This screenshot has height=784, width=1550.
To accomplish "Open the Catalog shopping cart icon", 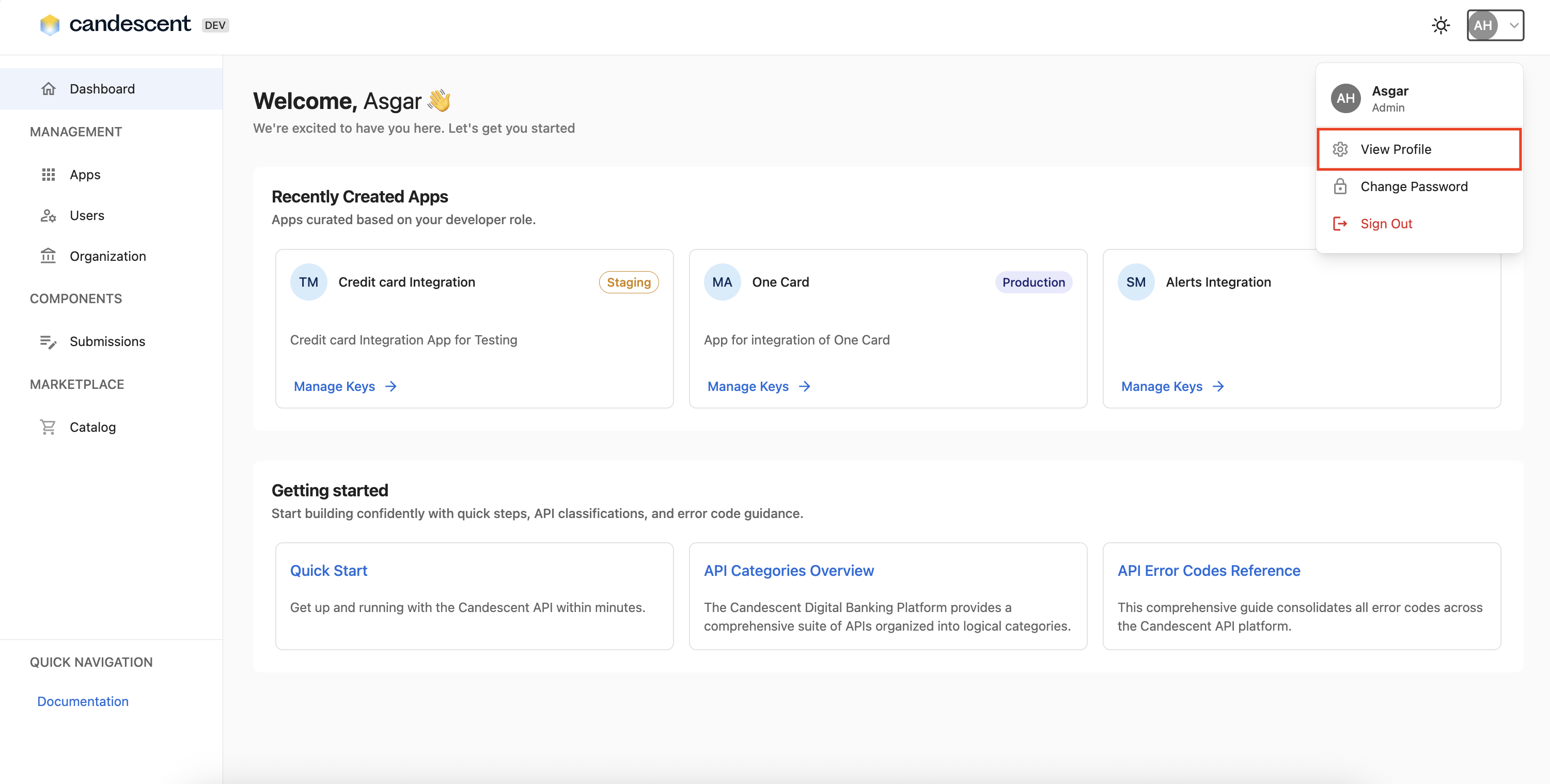I will click(x=48, y=427).
